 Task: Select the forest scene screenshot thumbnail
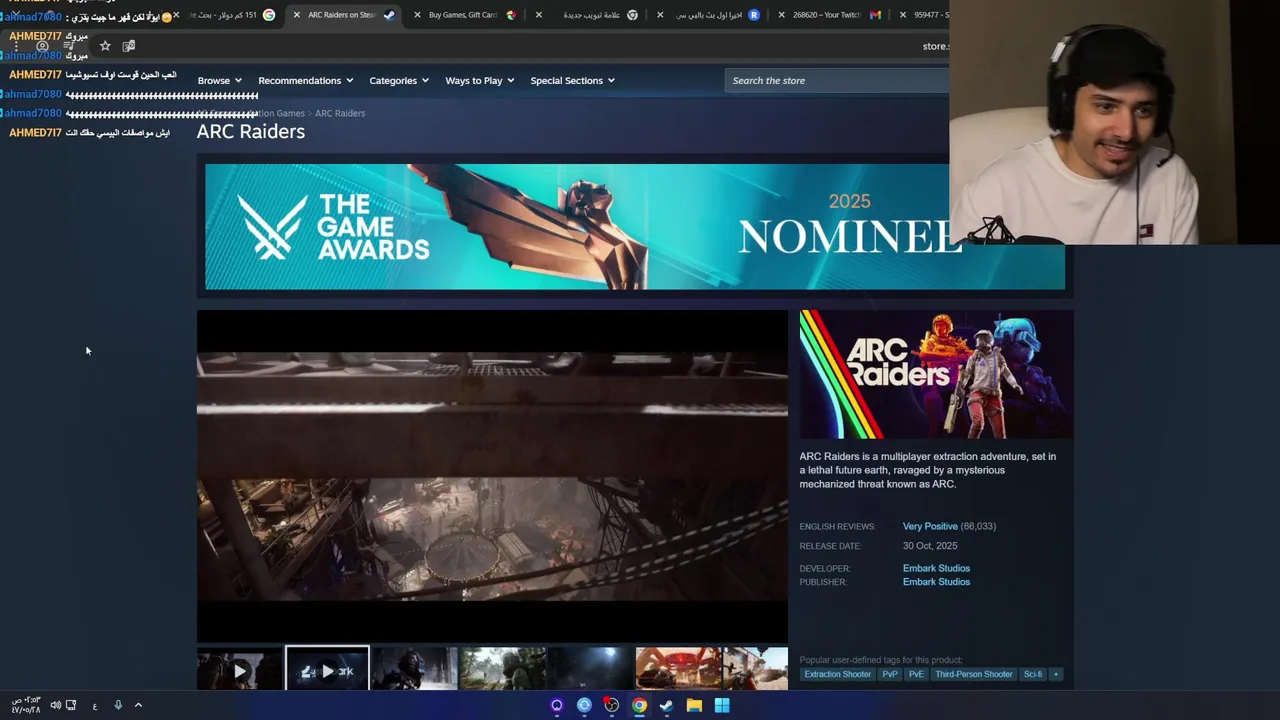pos(503,669)
